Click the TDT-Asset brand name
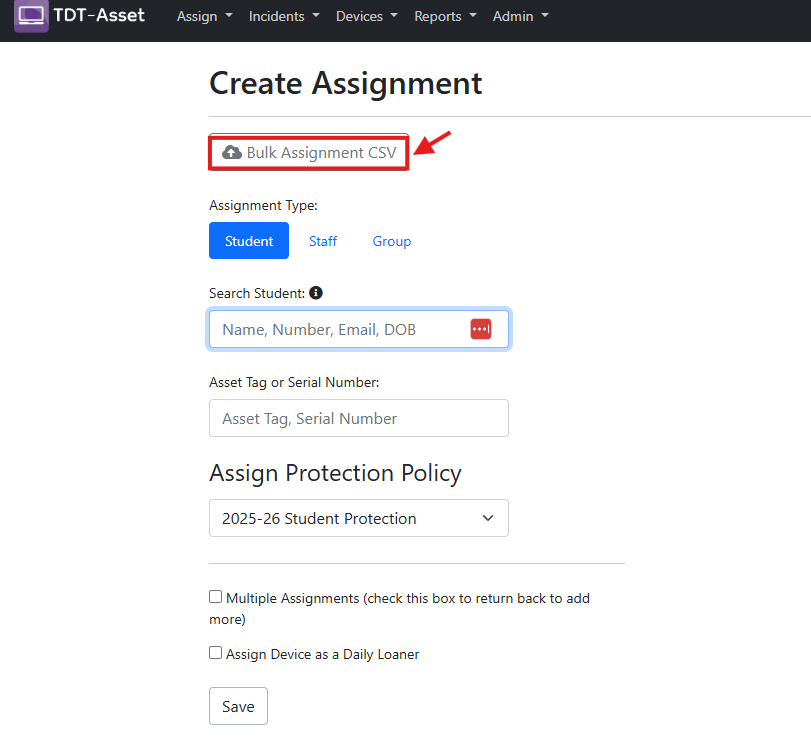Screen dimensions: 811x753 click(99, 15)
